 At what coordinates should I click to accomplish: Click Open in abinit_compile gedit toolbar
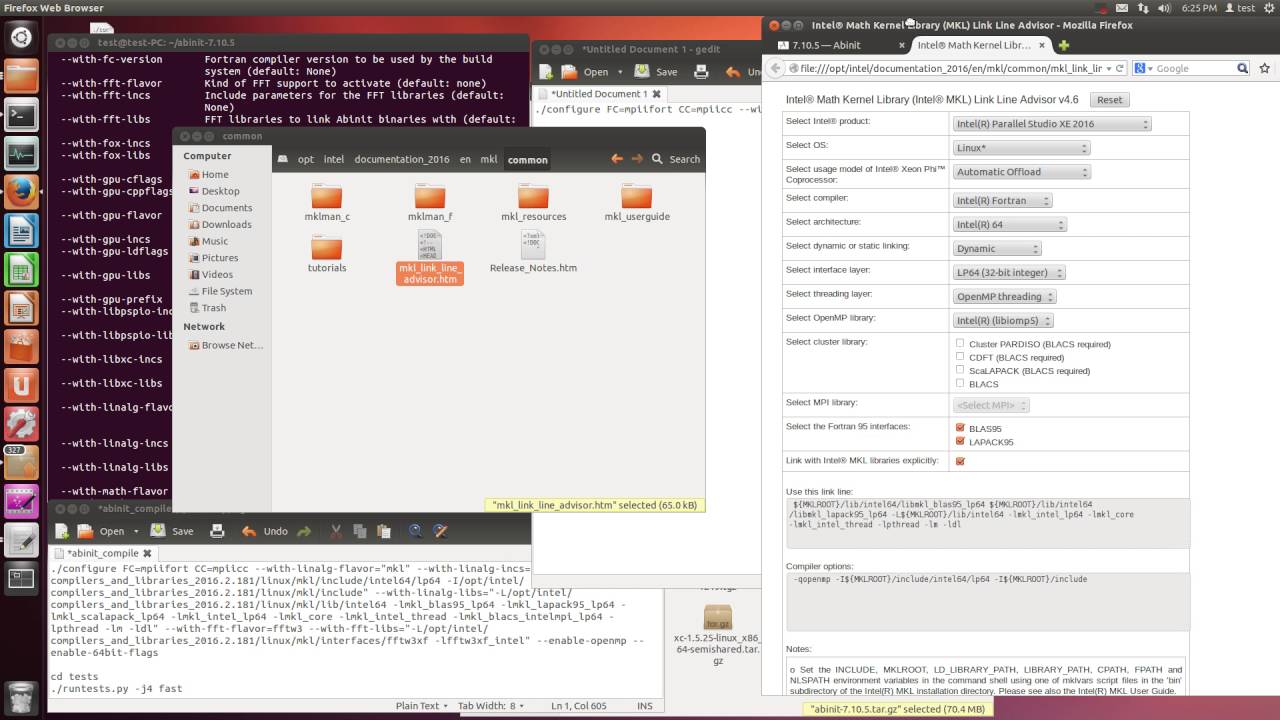[x=102, y=531]
